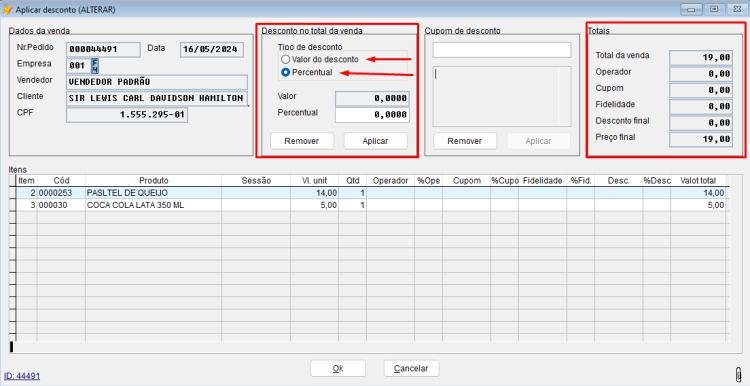Click Remover in total discount panel

(x=302, y=141)
